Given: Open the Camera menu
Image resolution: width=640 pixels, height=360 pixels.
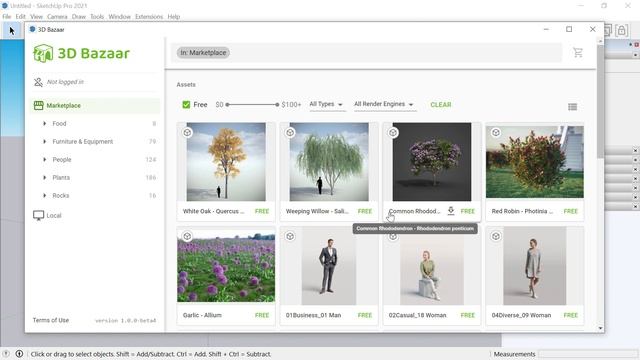Looking at the screenshot, I should click(x=57, y=17).
